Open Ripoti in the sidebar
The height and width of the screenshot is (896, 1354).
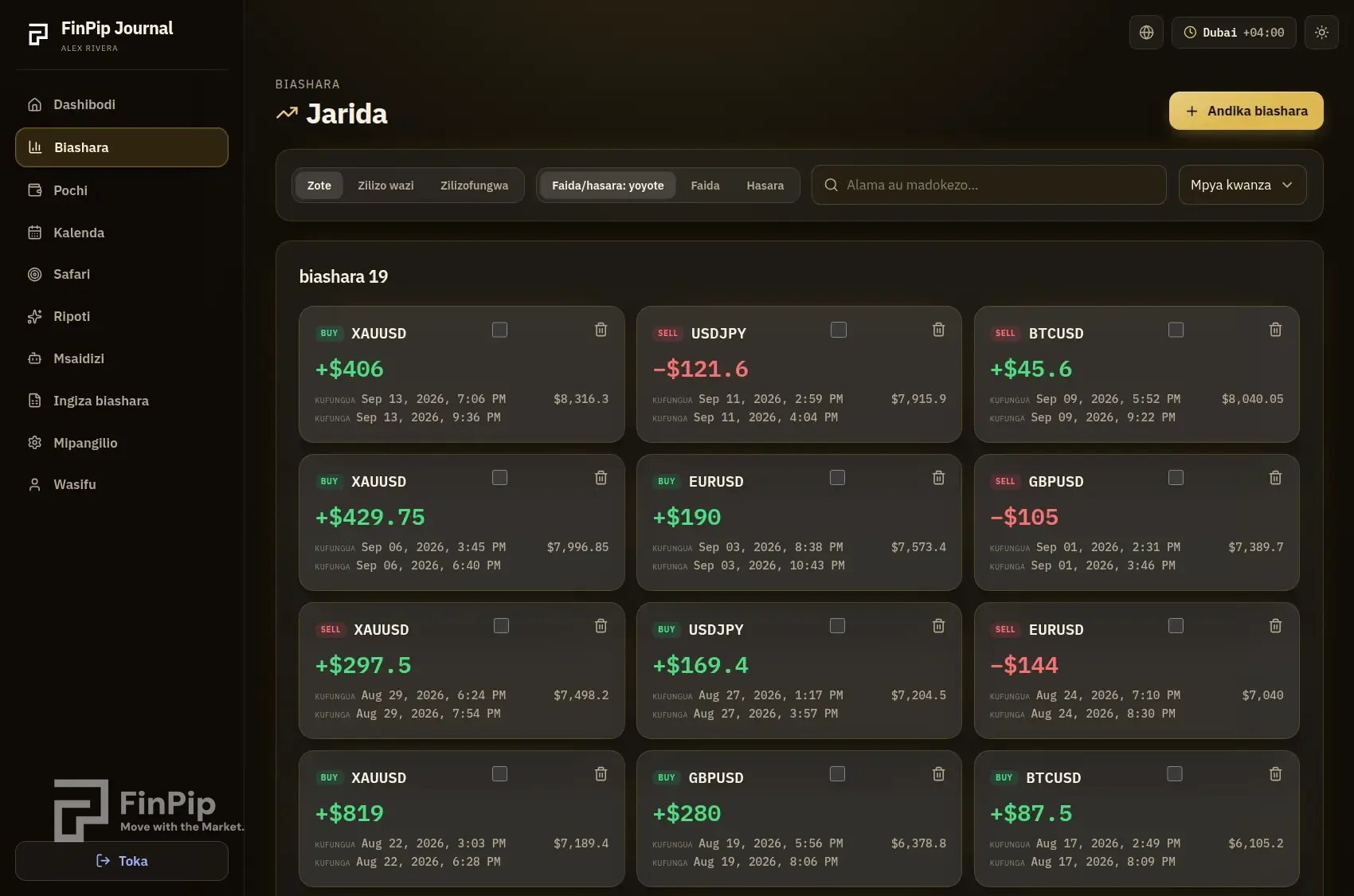pos(122,316)
